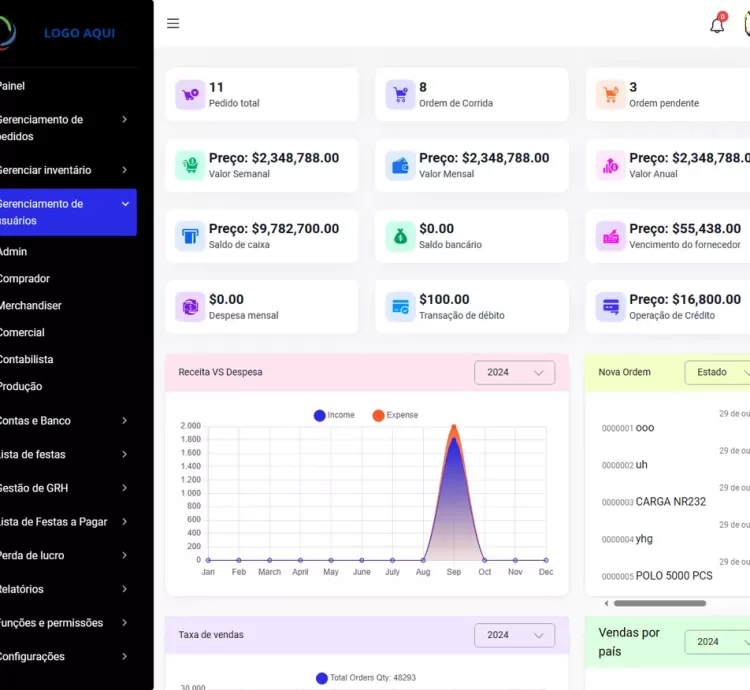Screen dimensions: 750x690
Task: Select Contabilista from the sidebar
Action: [26, 359]
